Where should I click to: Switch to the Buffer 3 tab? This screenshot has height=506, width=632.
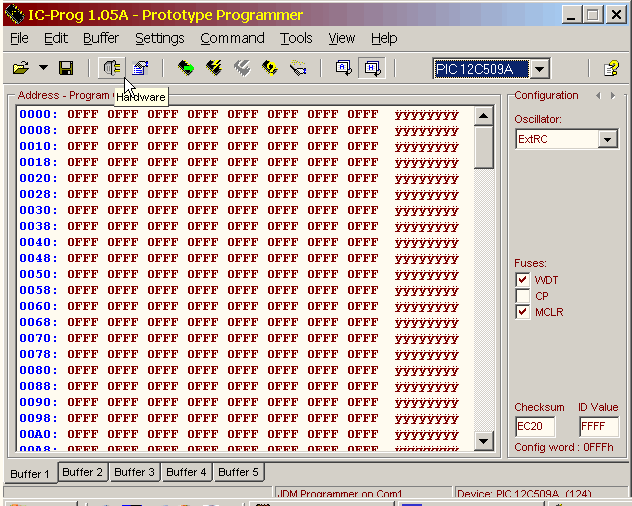tap(134, 472)
